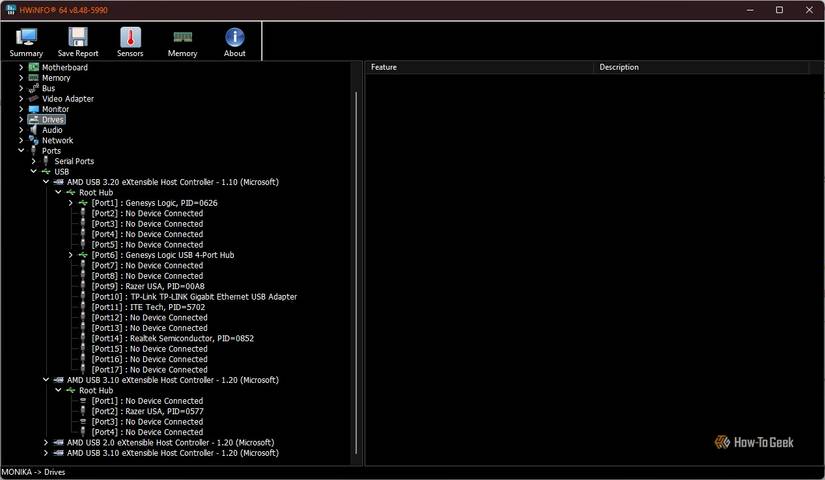
Task: Click the USB symbol icon beside USB
Action: pyautogui.click(x=46, y=172)
